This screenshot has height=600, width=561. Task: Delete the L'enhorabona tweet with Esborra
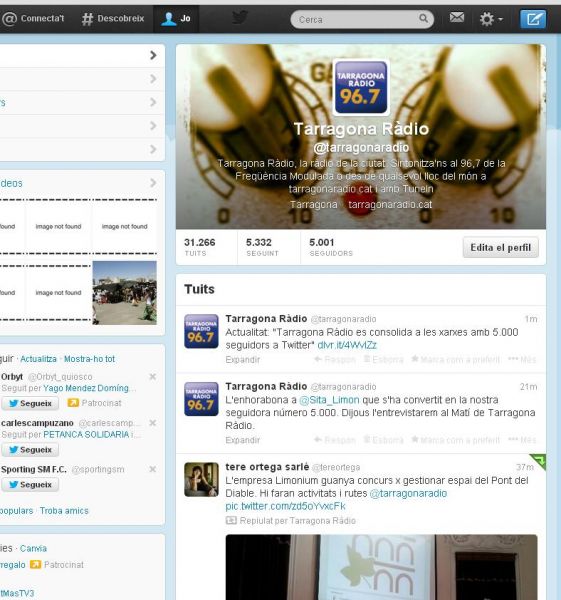(383, 440)
